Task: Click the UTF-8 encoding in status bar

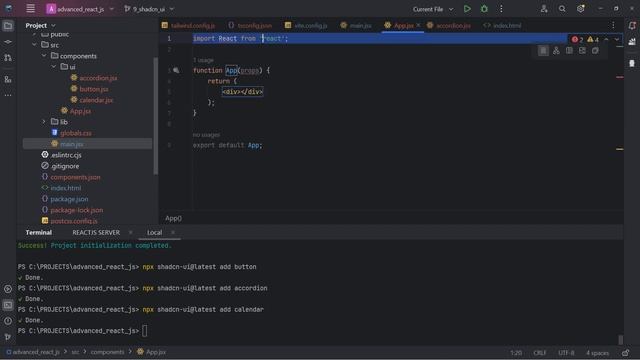Action: [x=566, y=353]
